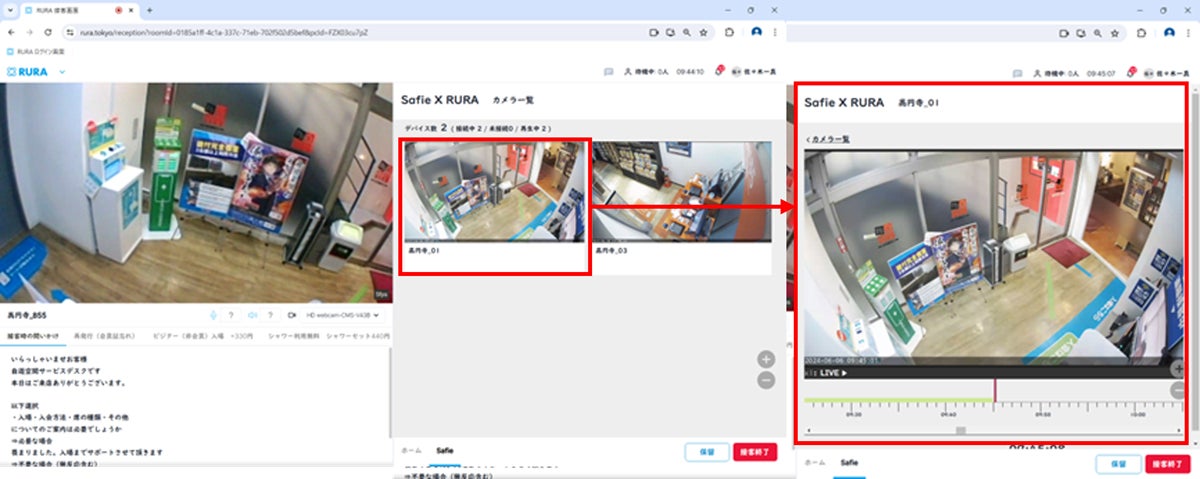Switch to ホーム tab in right window

click(815, 463)
